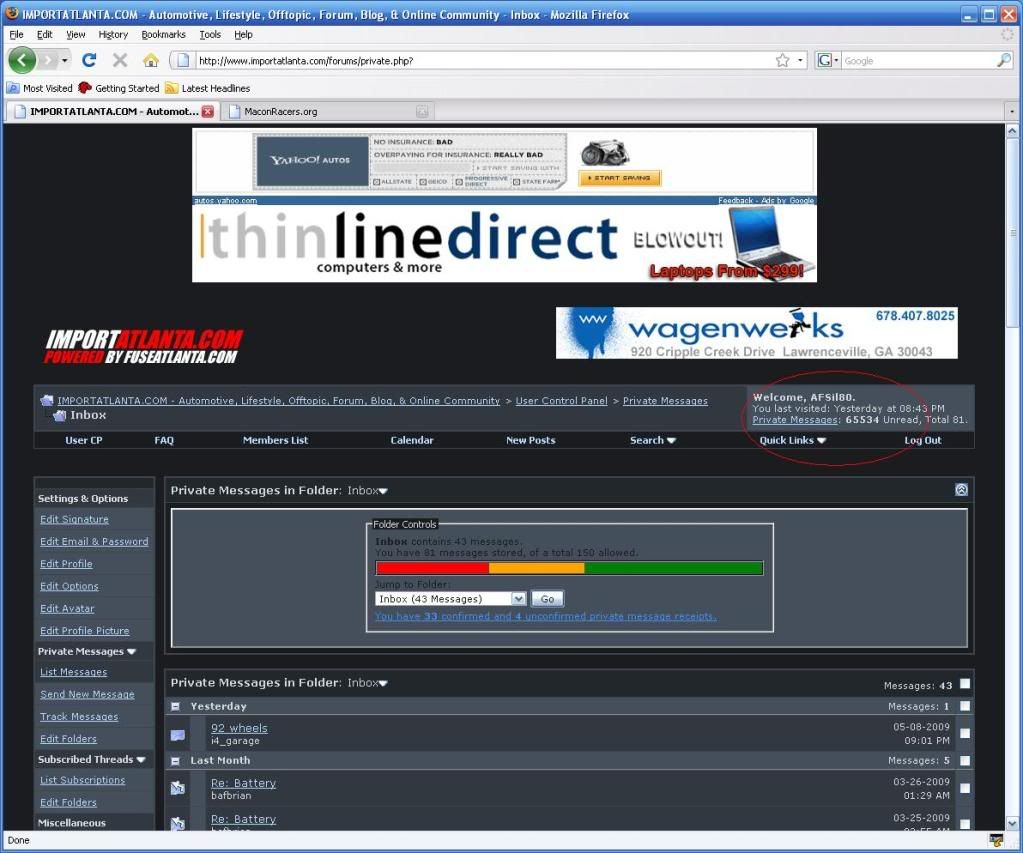Image resolution: width=1023 pixels, height=853 pixels.
Task: Check the Yesterday group checkbox
Action: click(x=965, y=706)
